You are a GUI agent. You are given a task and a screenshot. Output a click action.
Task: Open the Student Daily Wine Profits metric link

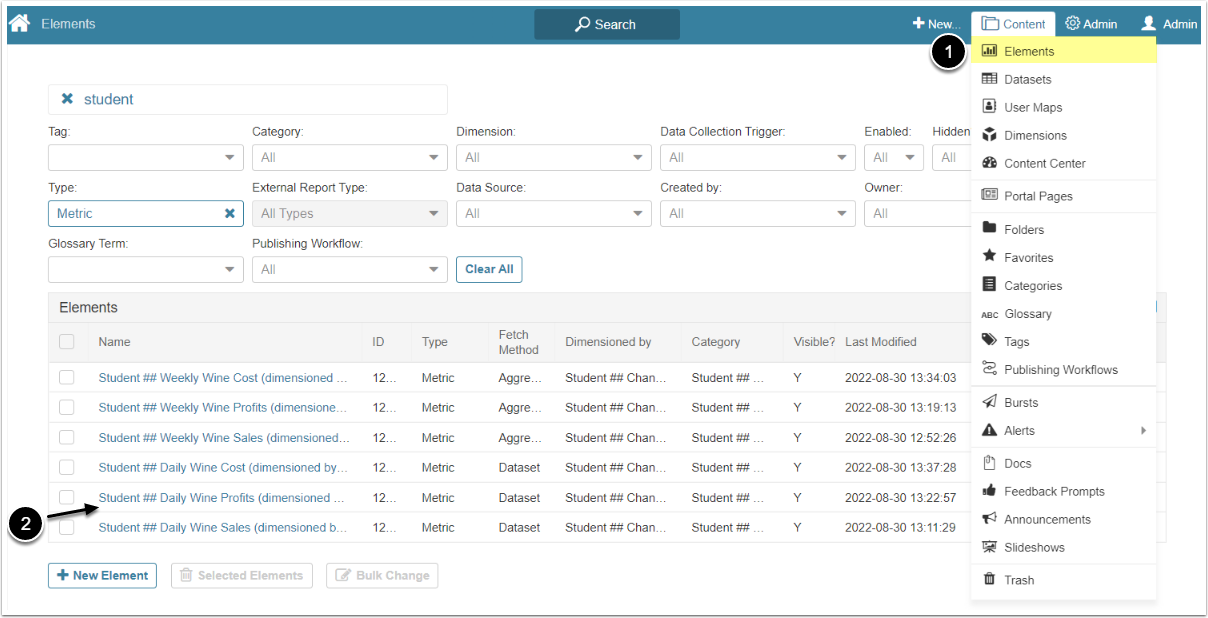coord(221,498)
